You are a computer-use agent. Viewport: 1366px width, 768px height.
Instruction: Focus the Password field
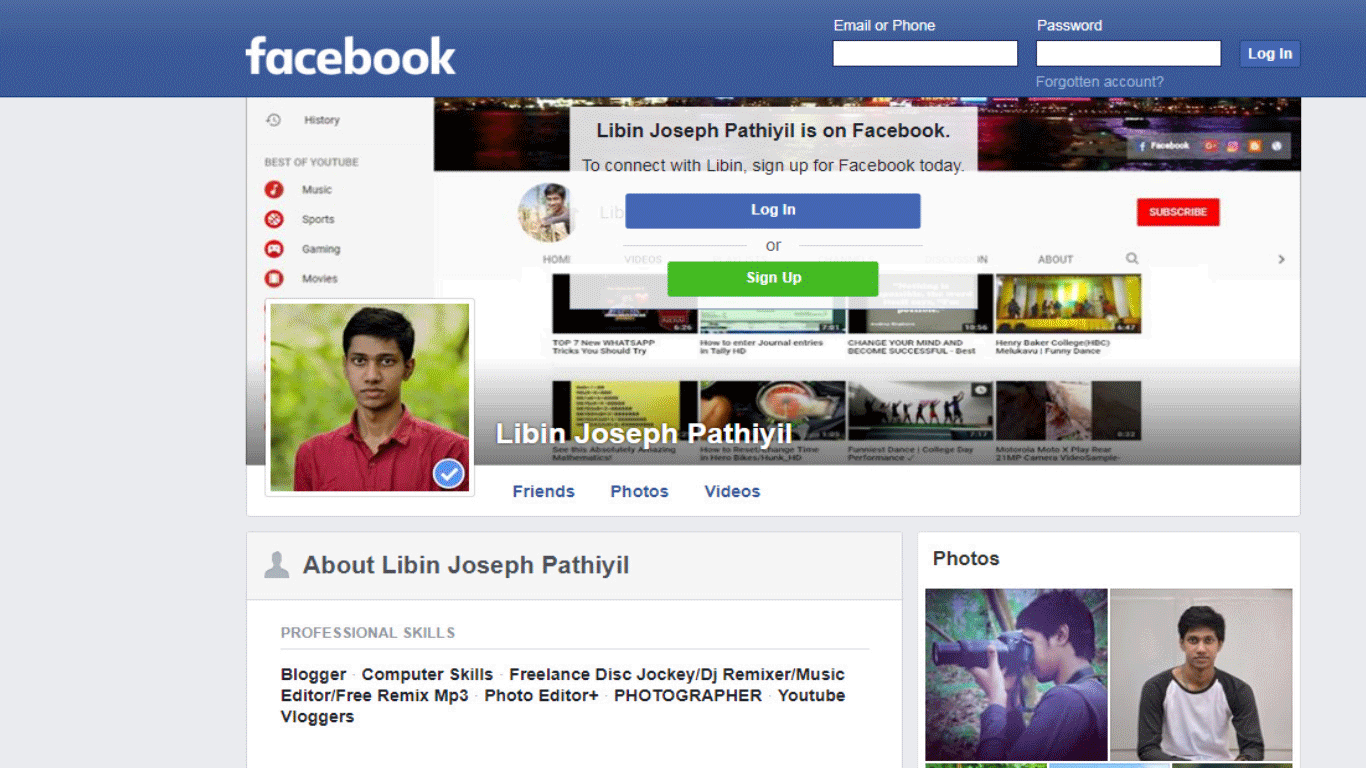click(x=1128, y=53)
